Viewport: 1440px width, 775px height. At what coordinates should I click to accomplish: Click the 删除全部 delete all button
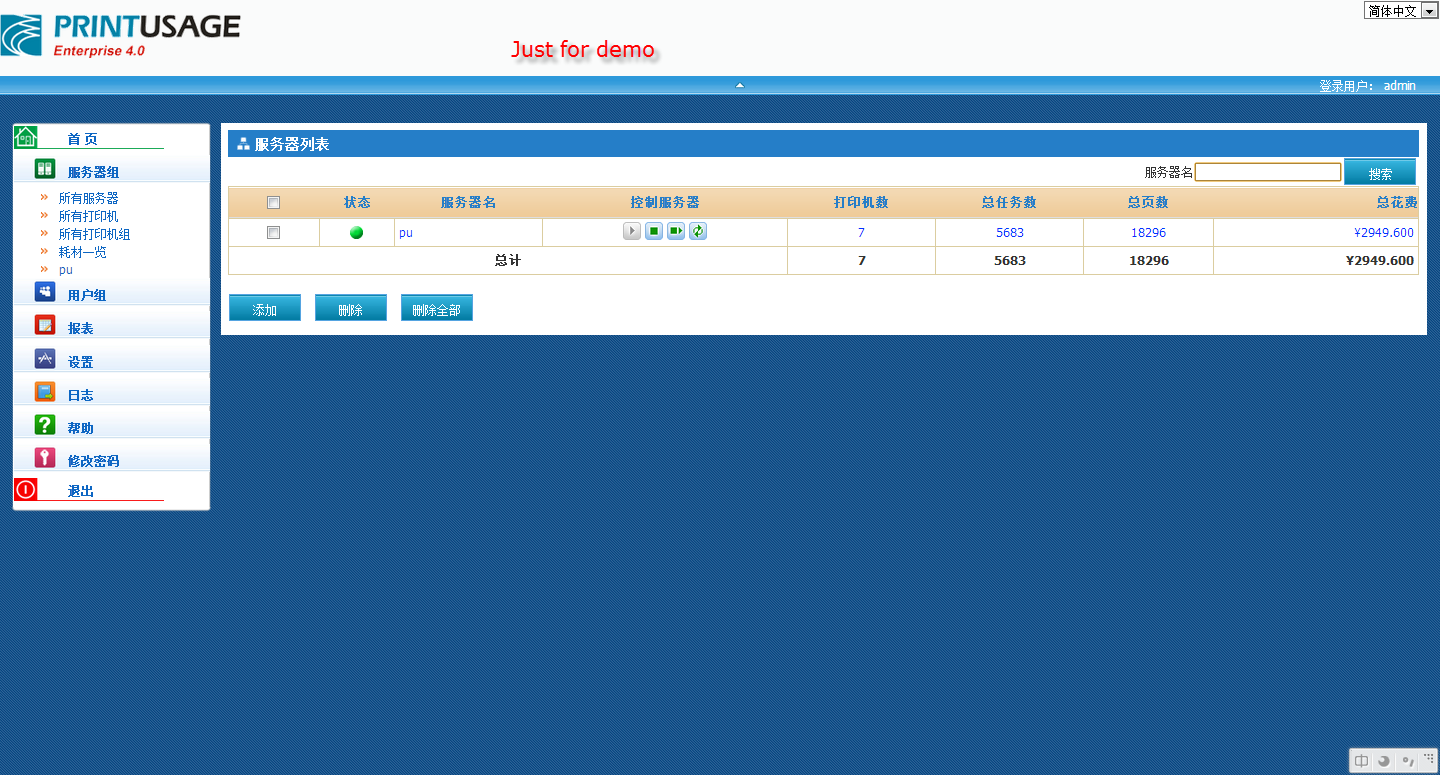coord(437,308)
